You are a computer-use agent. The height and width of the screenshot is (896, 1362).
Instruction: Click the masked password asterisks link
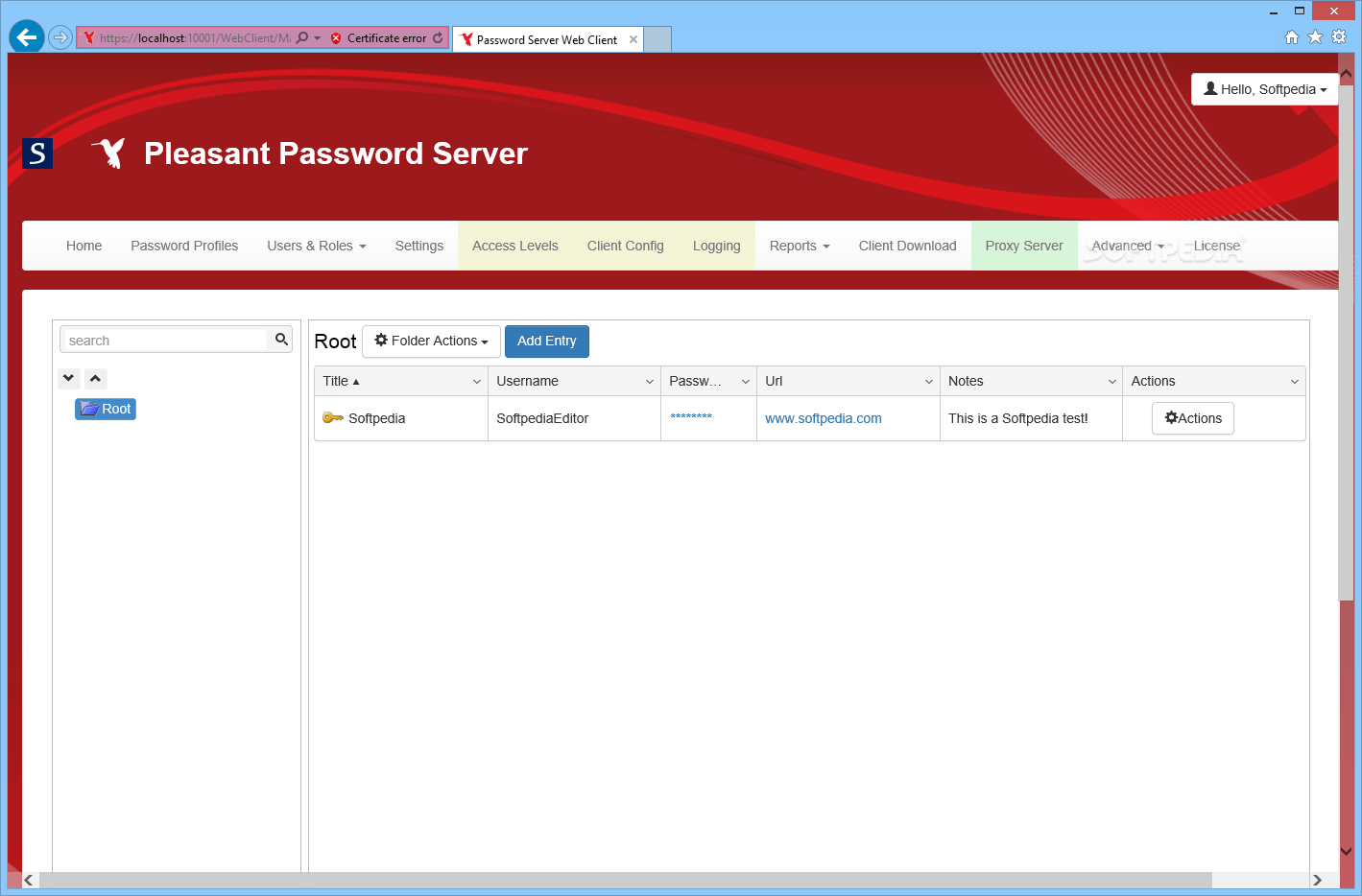pyautogui.click(x=691, y=416)
